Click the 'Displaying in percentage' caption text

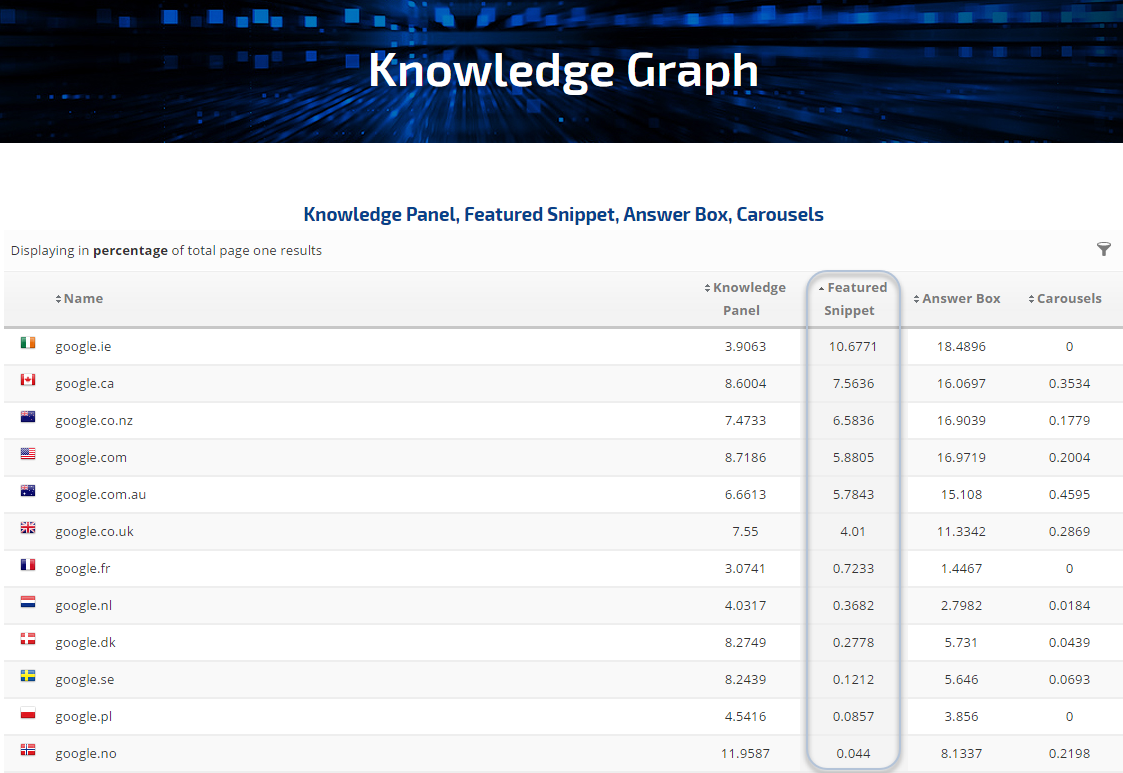166,250
